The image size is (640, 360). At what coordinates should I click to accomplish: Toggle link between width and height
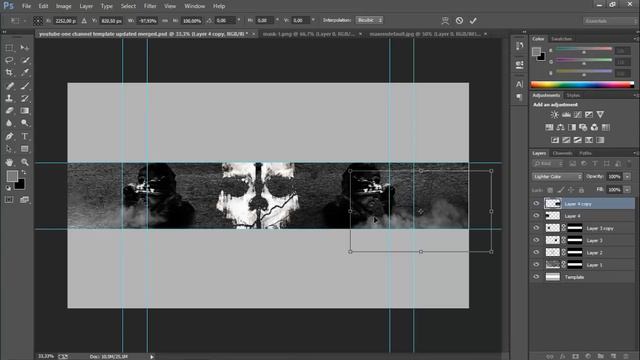[x=165, y=20]
